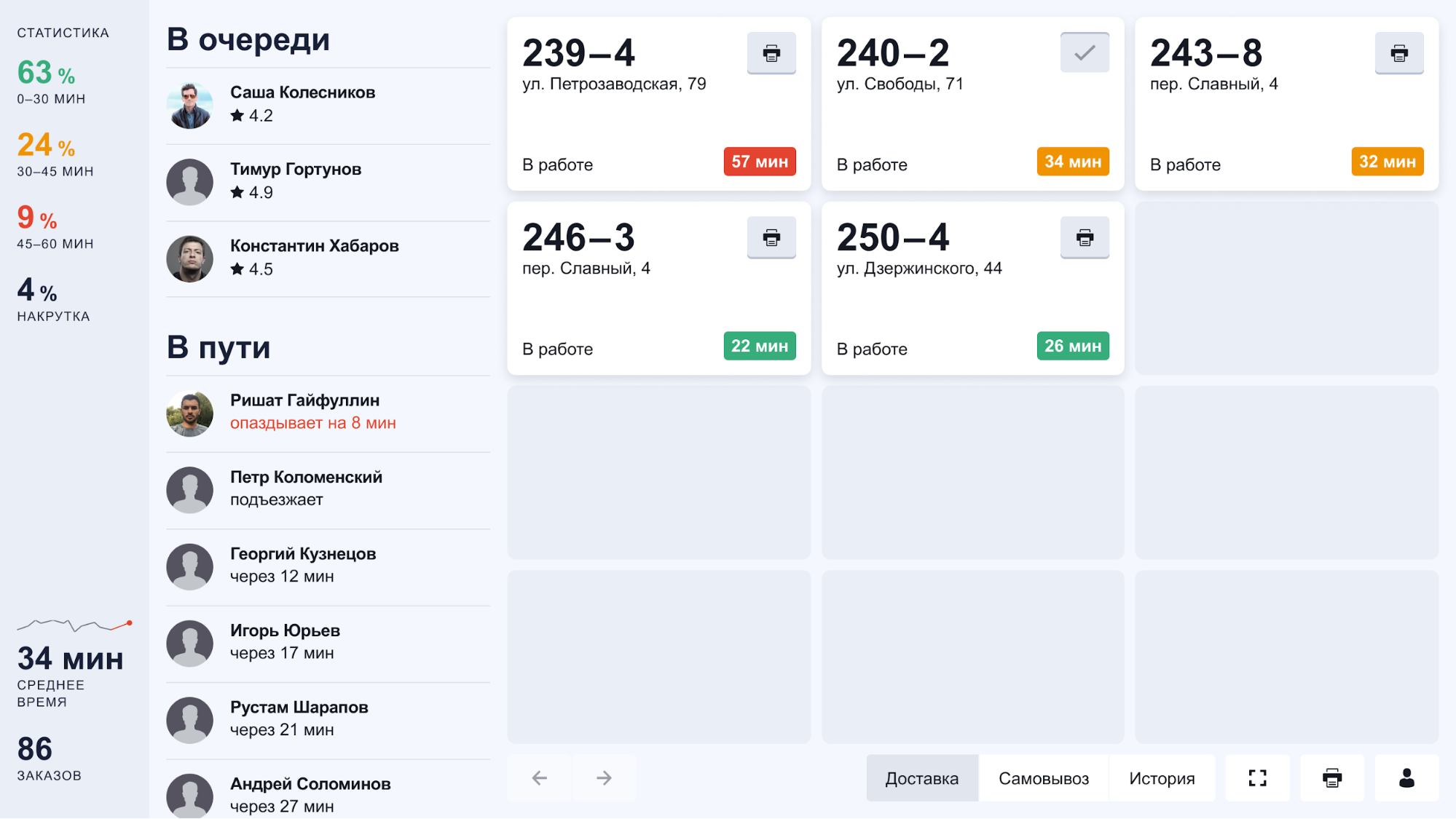Switch to Самовывоз tab
Image resolution: width=1456 pixels, height=819 pixels.
click(x=1043, y=779)
